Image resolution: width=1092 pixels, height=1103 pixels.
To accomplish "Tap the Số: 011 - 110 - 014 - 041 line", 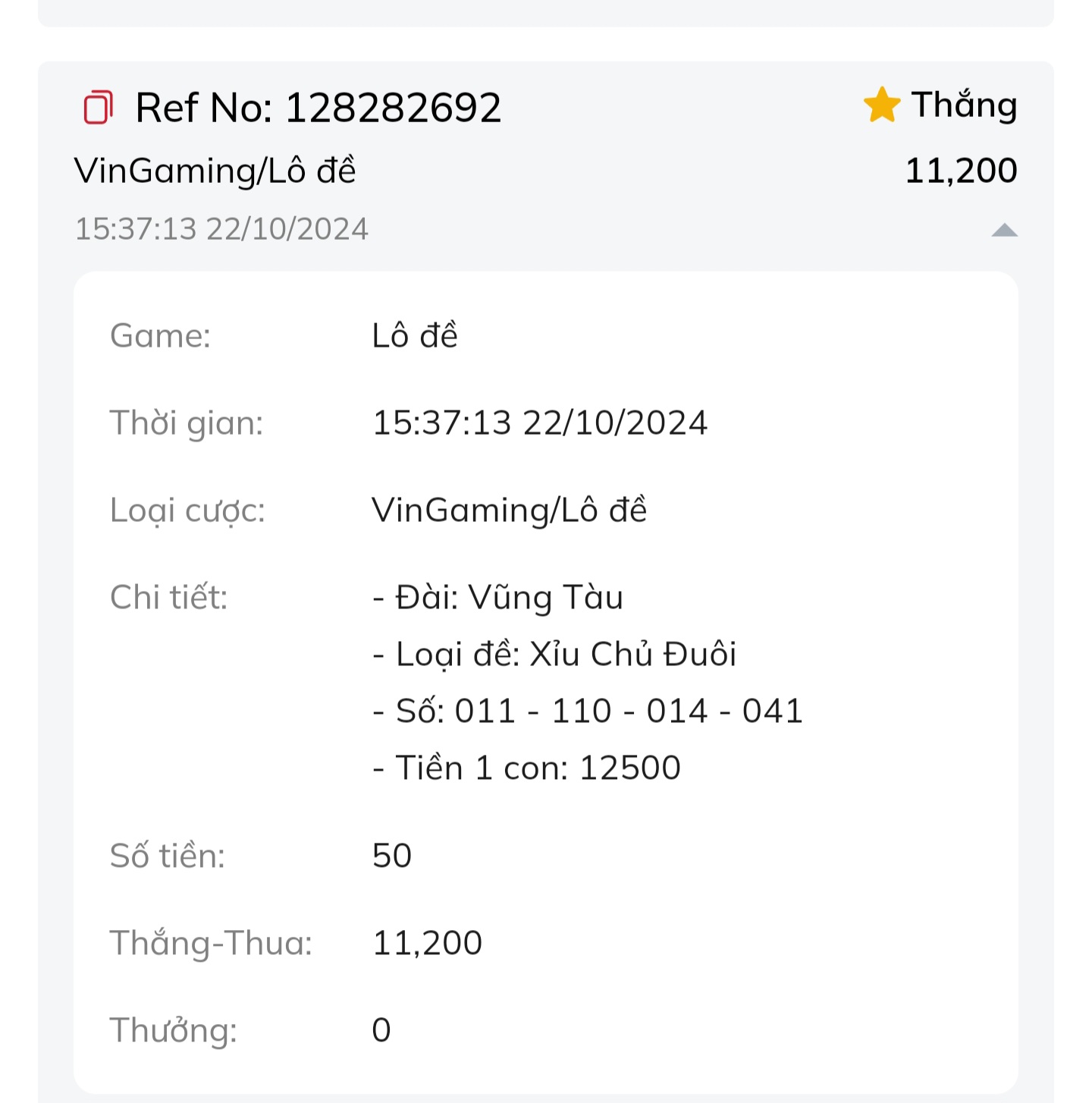I will tap(588, 711).
